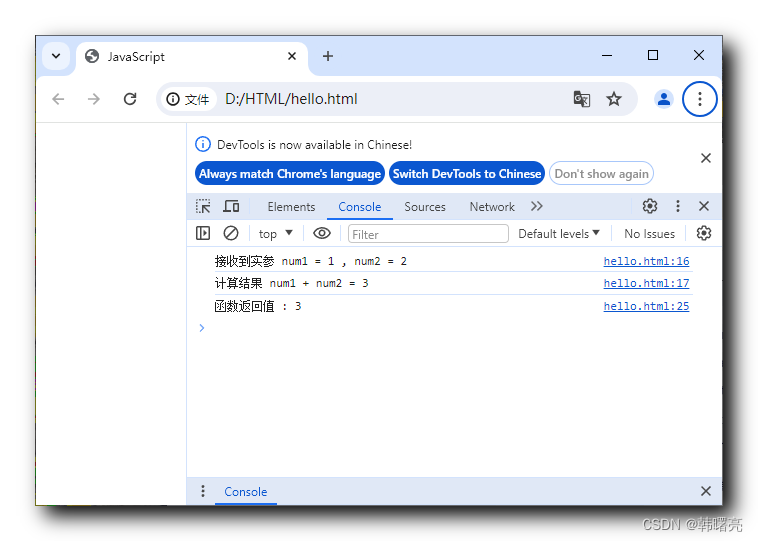Click console log line 函数返回值 : 3

pos(258,306)
